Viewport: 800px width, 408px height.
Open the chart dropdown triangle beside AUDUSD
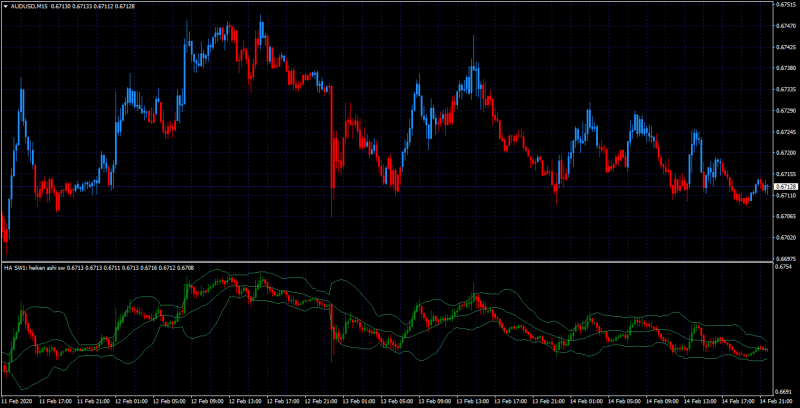coord(6,7)
